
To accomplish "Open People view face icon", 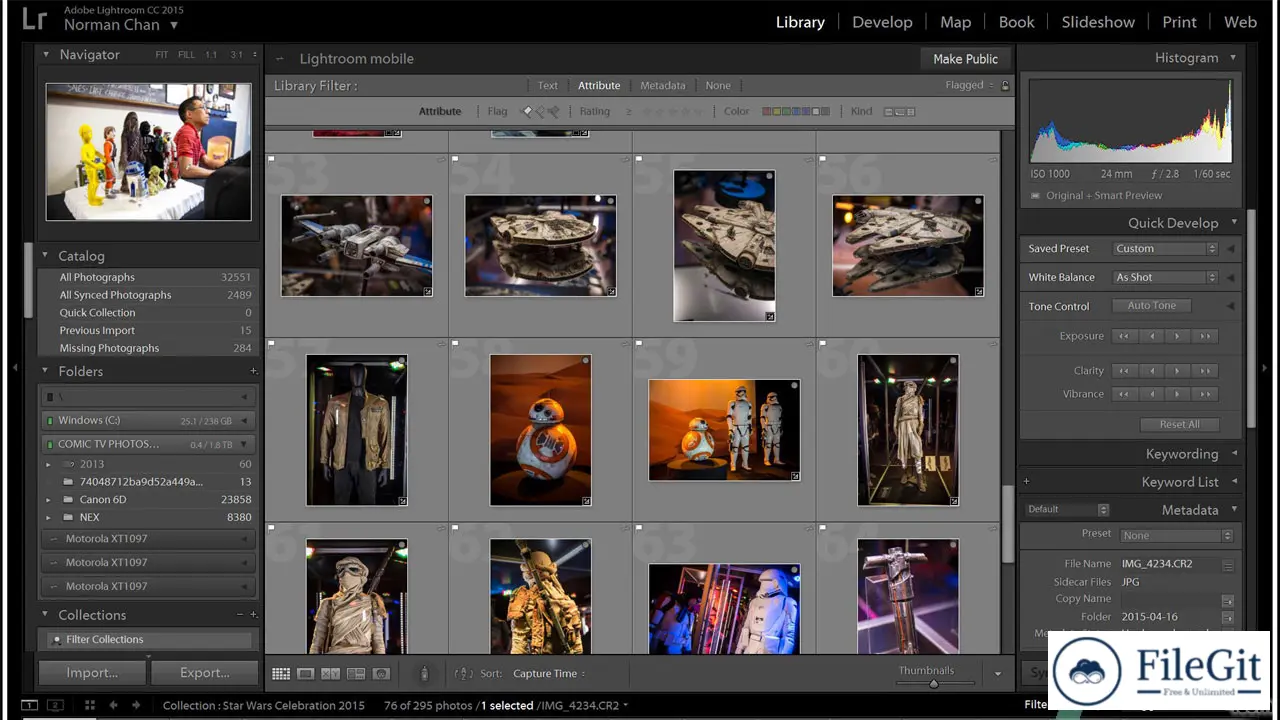I will 381,674.
